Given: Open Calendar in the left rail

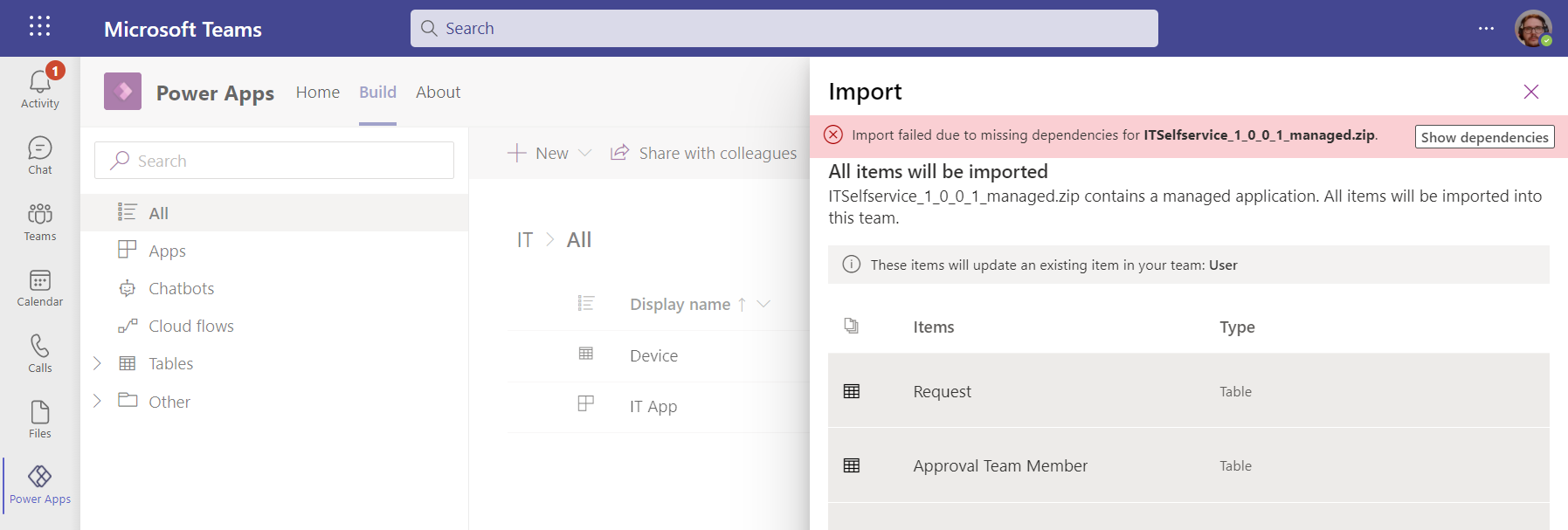Looking at the screenshot, I should 40,287.
